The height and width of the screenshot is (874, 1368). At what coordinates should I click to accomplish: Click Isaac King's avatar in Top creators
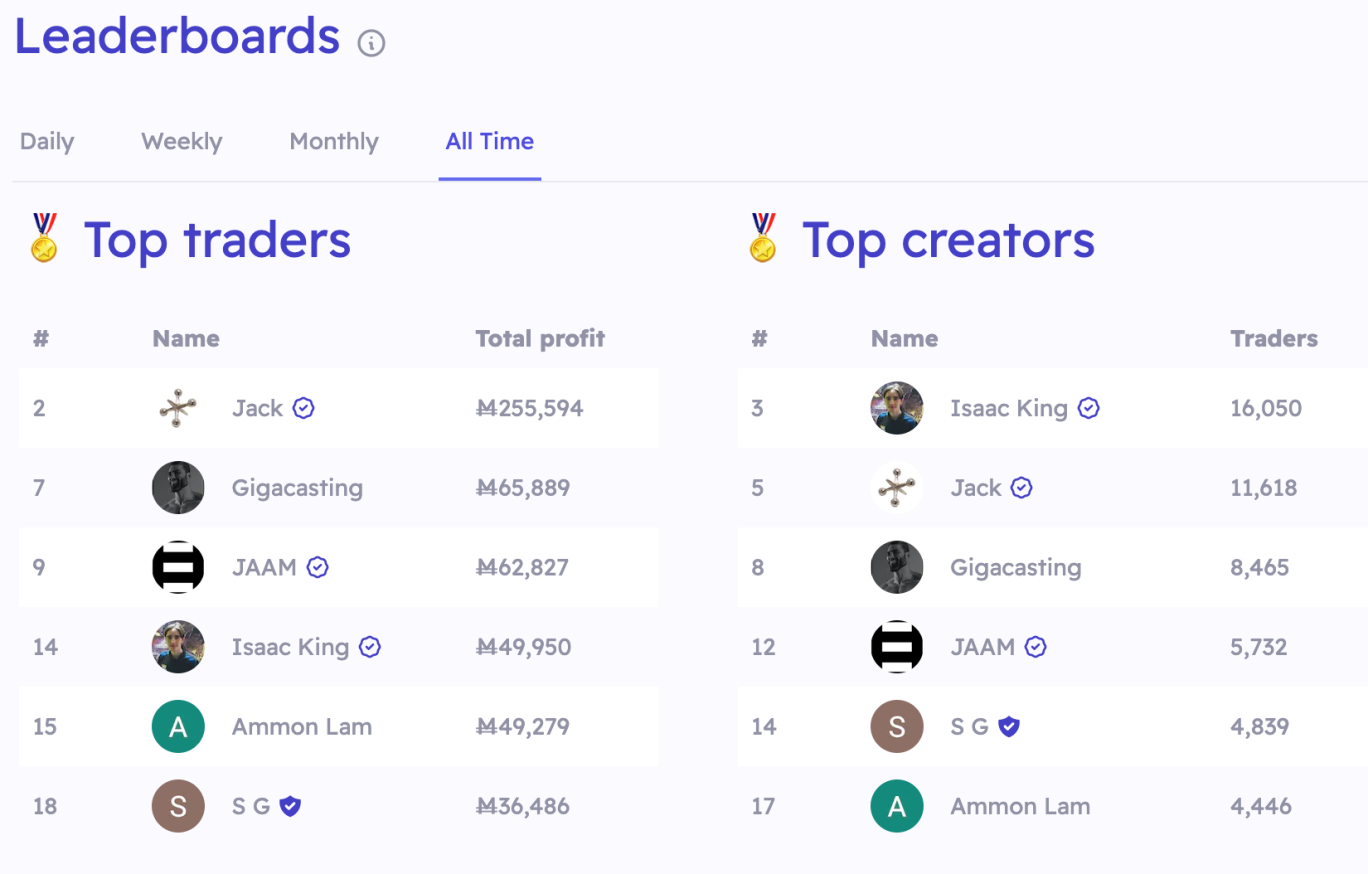tap(897, 408)
